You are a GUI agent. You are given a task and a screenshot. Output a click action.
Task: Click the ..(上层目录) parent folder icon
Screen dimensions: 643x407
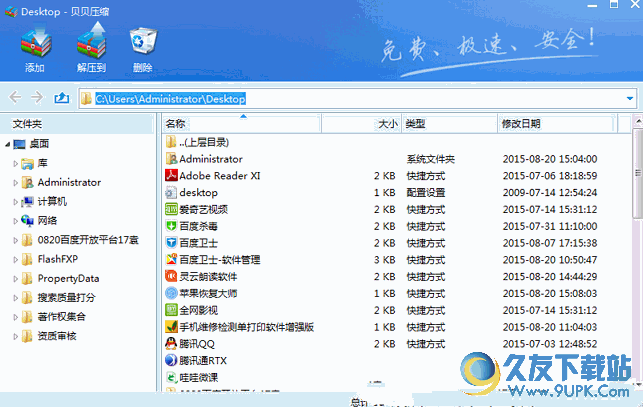click(x=171, y=142)
